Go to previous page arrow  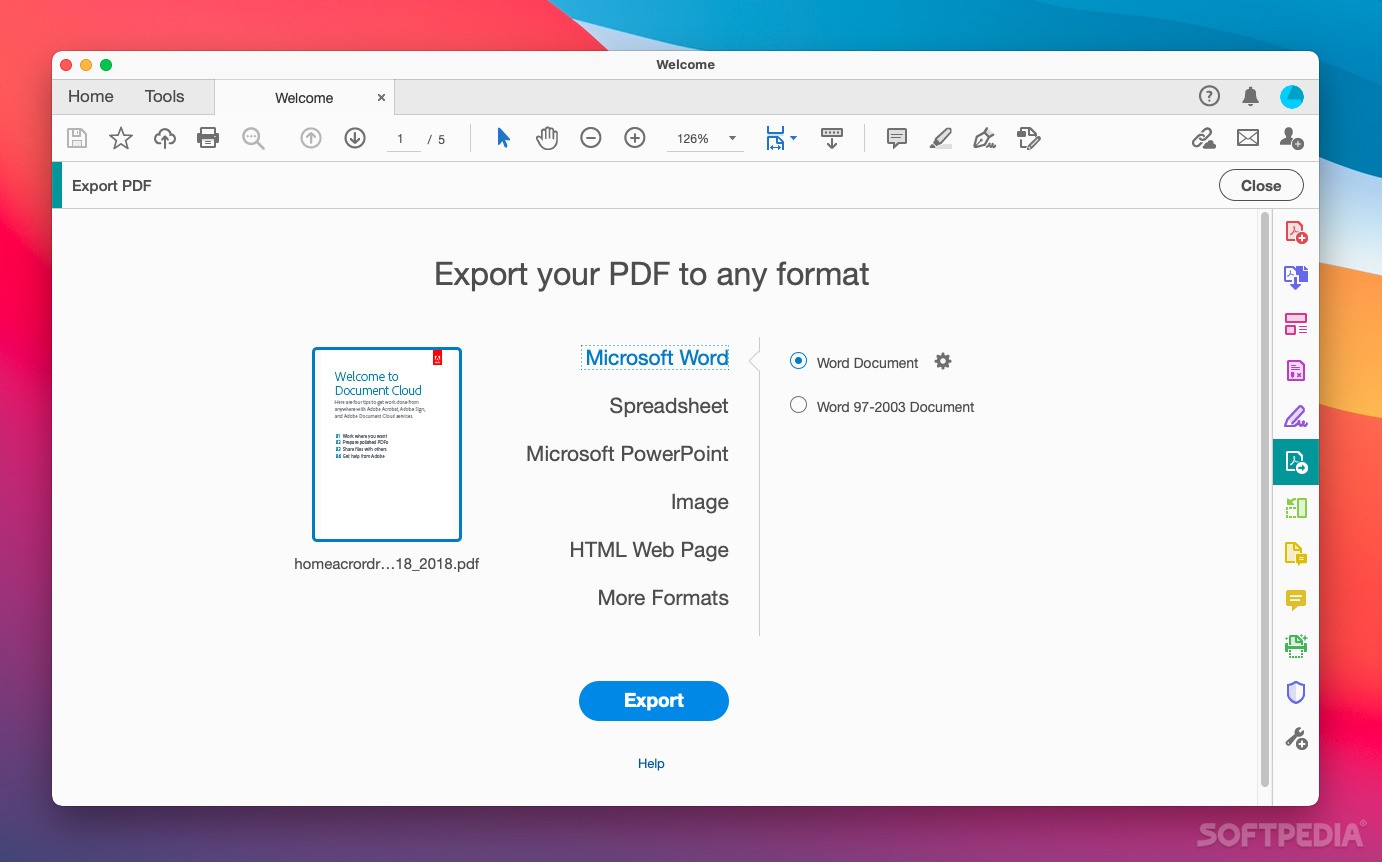pos(311,138)
